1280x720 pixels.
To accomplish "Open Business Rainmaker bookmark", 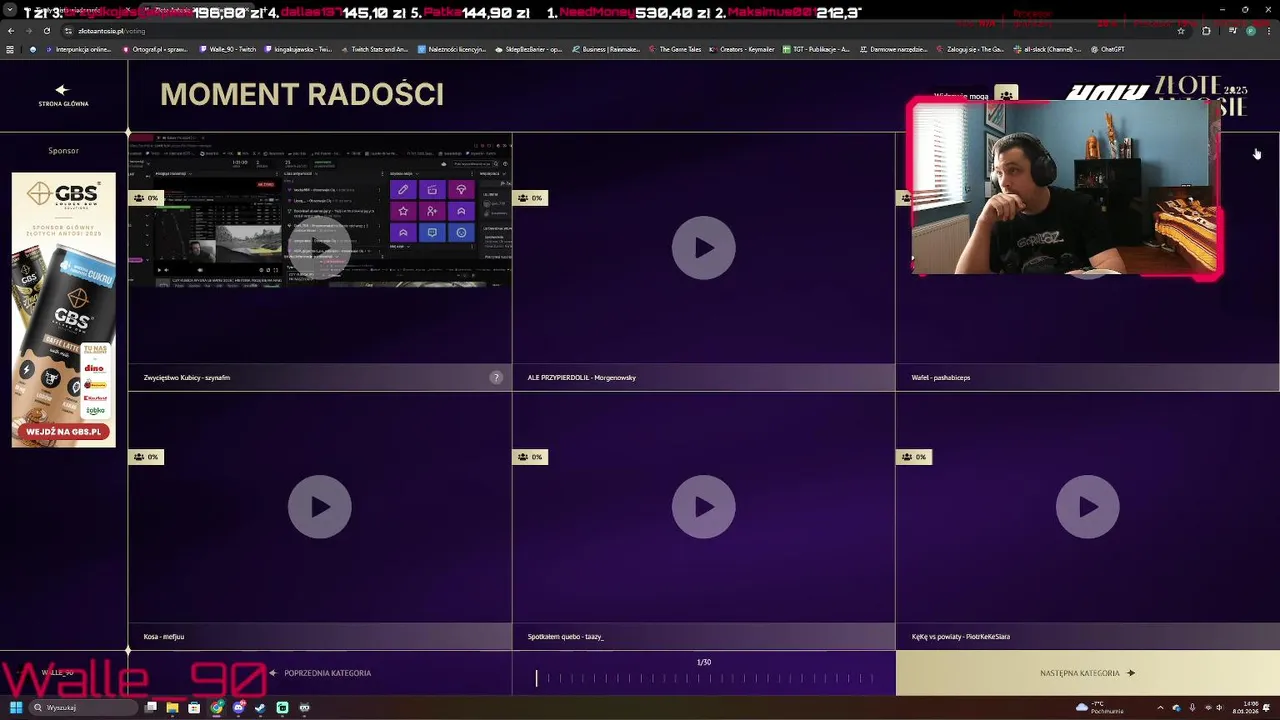I will click(x=607, y=49).
